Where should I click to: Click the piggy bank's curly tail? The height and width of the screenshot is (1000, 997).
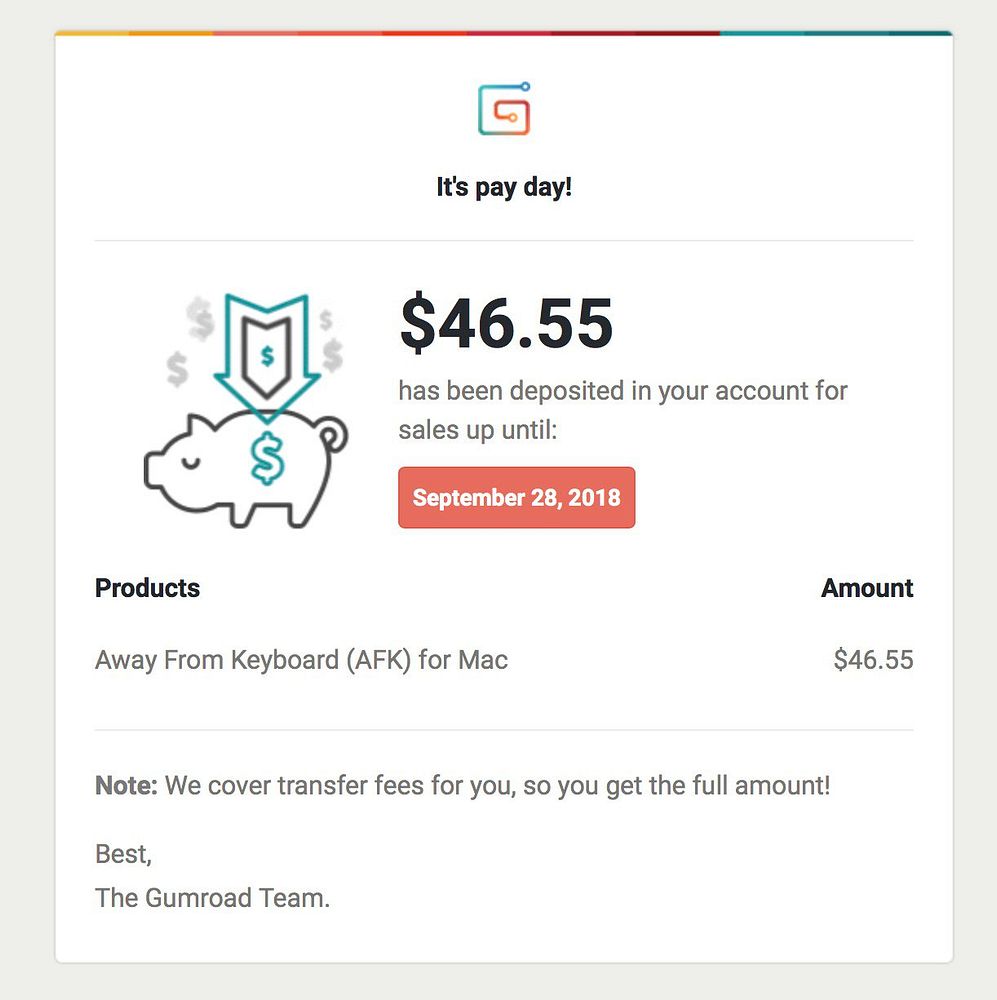coord(332,435)
